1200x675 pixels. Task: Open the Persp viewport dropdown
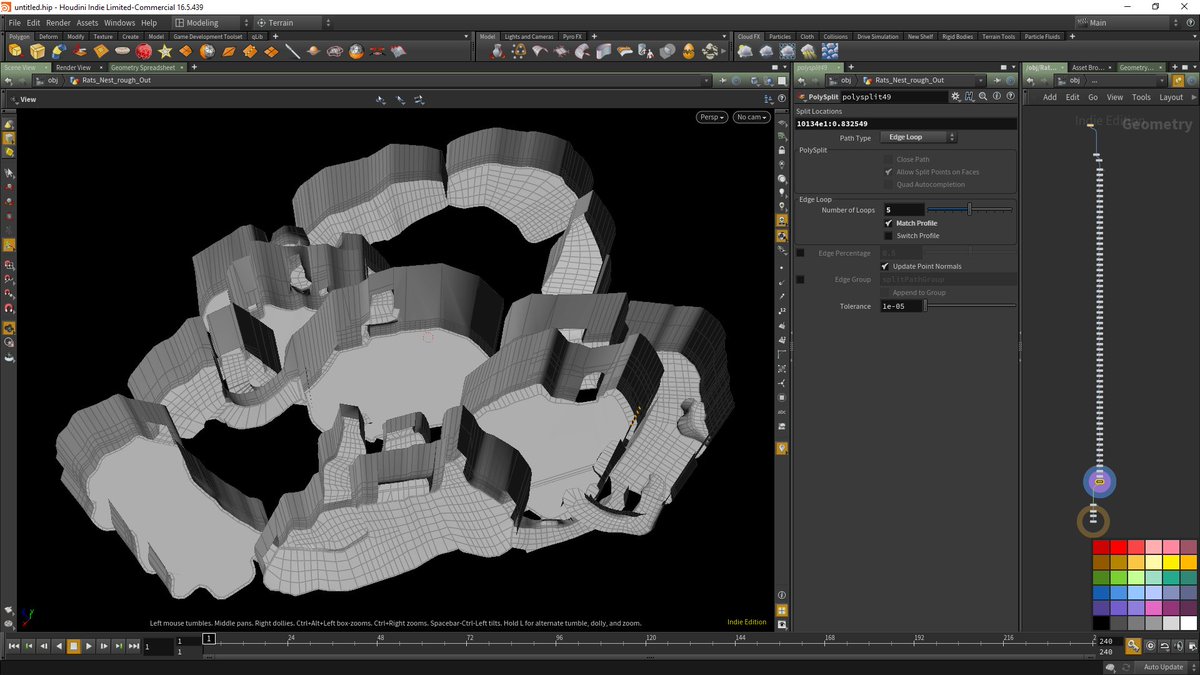coord(712,117)
